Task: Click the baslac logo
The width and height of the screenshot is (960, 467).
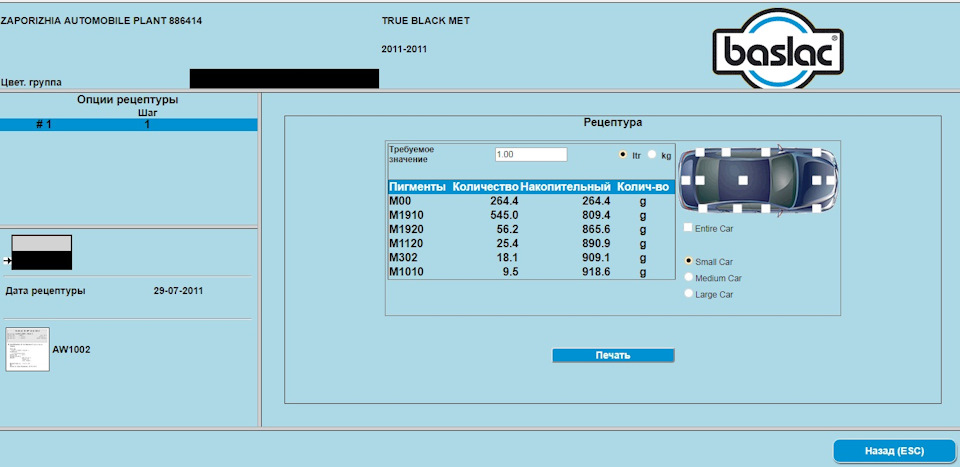Action: (x=778, y=49)
